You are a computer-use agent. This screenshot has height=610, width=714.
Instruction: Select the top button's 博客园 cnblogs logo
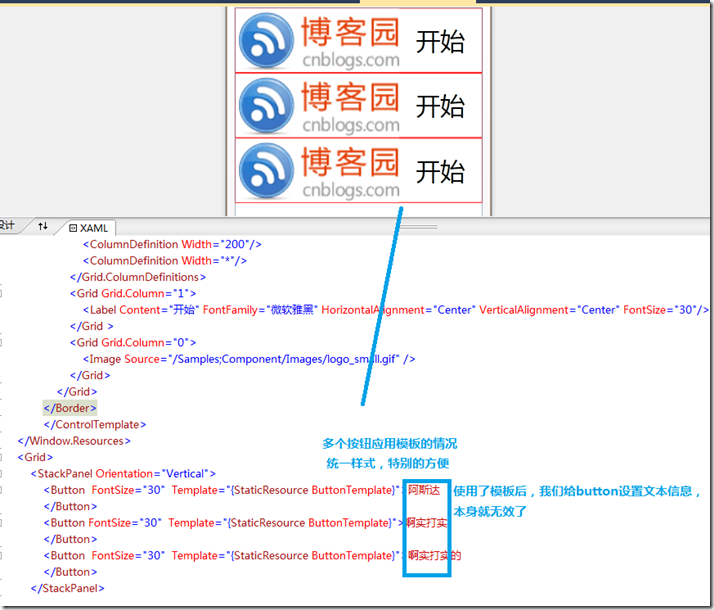click(320, 41)
